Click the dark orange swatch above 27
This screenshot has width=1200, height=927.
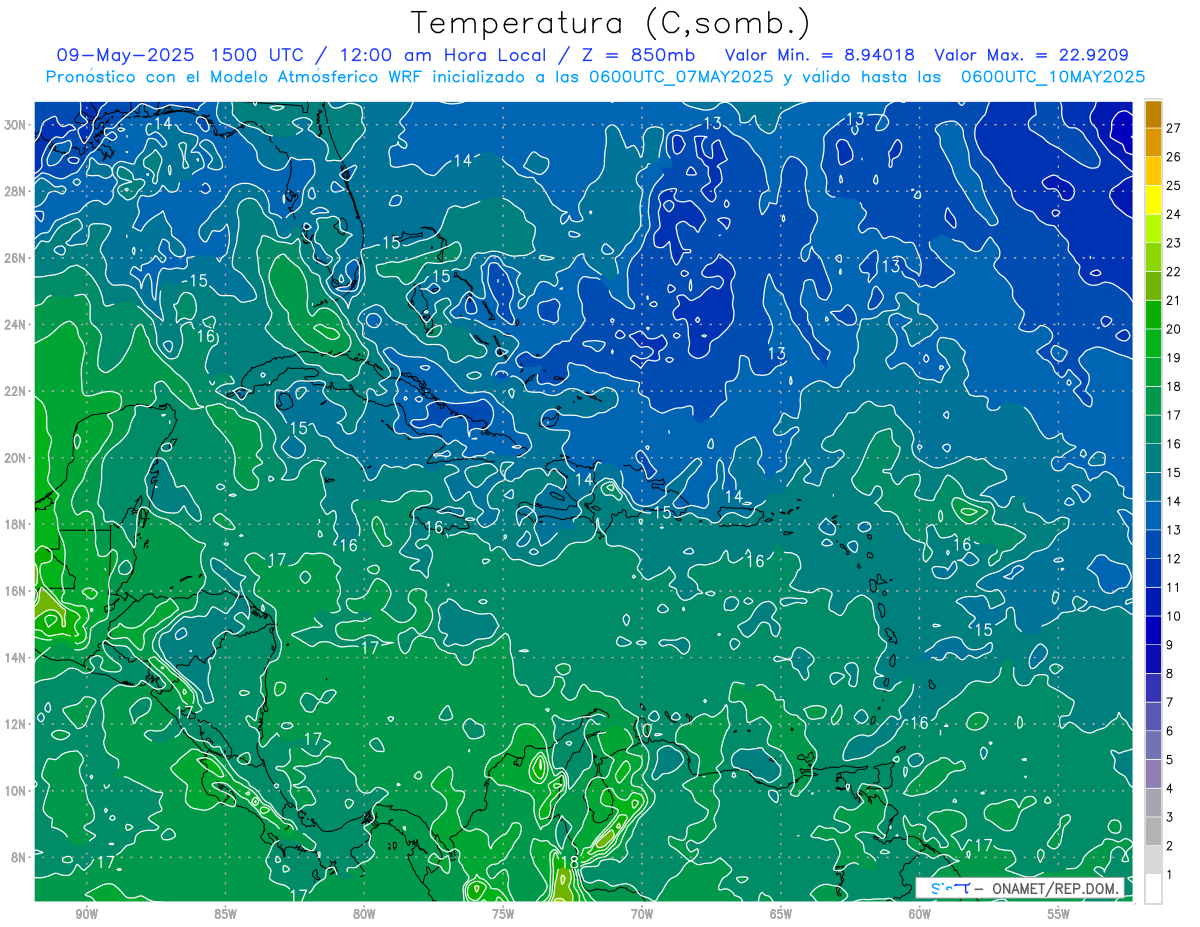pyautogui.click(x=1153, y=113)
